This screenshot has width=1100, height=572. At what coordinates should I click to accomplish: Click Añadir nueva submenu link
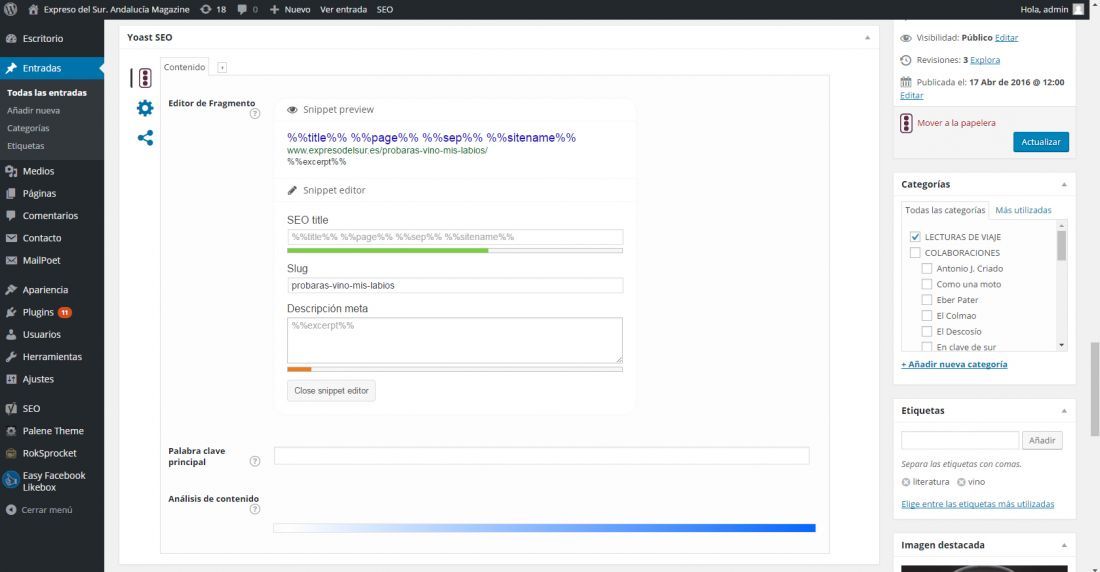(34, 110)
